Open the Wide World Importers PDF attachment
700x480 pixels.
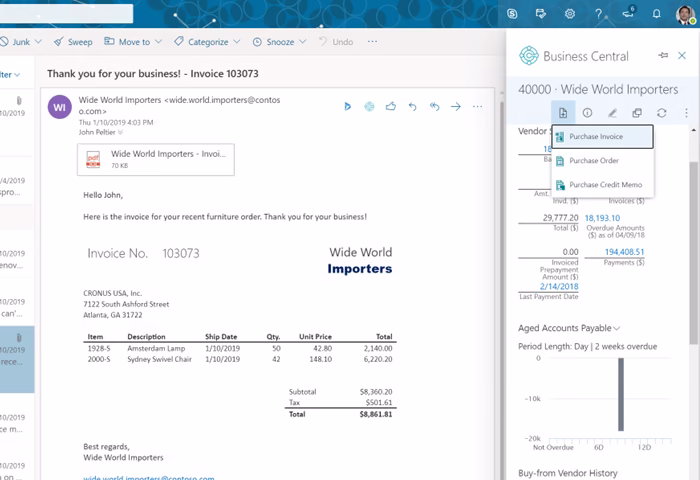point(155,160)
